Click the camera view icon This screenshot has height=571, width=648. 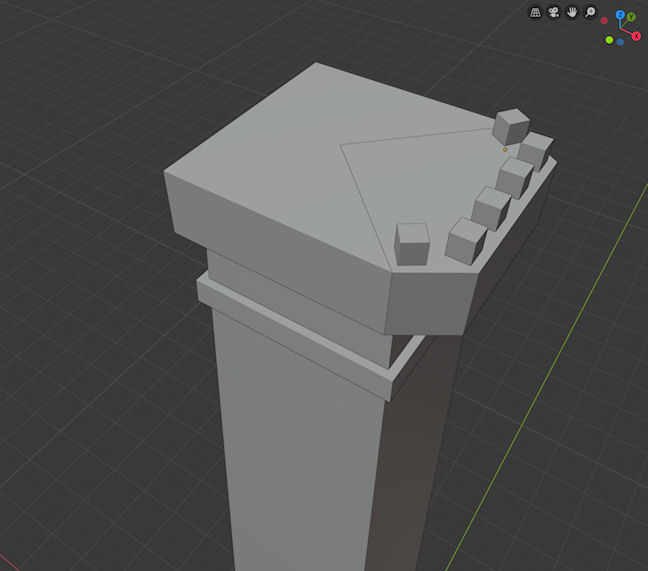[x=554, y=13]
